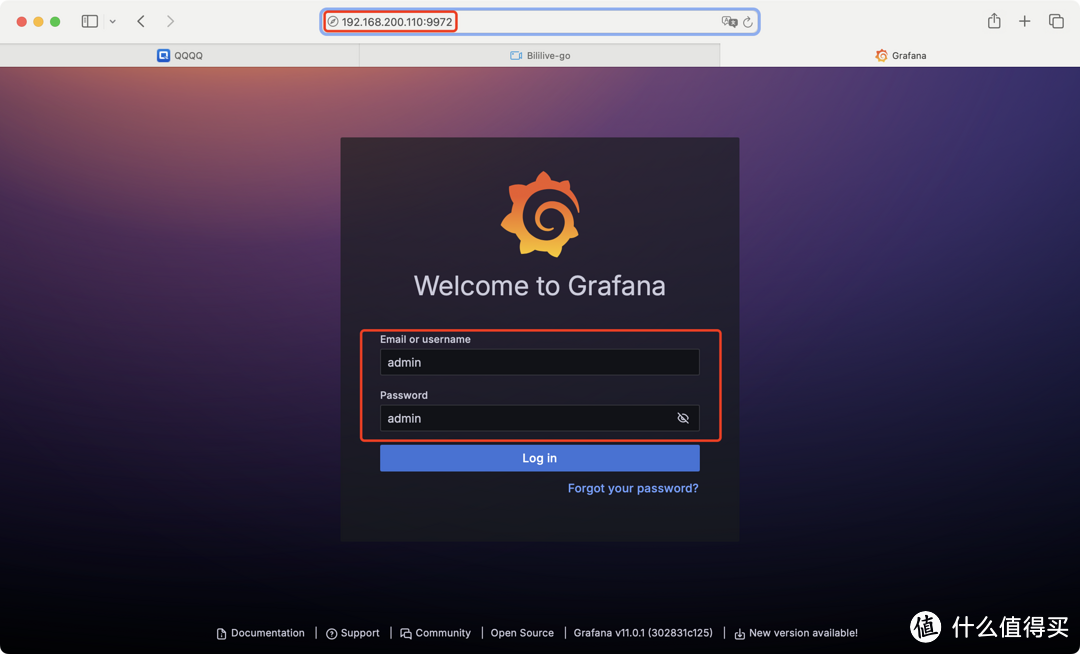Image resolution: width=1080 pixels, height=654 pixels.
Task: Click the address bar showing 192.168.200.110:9972
Action: (540, 22)
